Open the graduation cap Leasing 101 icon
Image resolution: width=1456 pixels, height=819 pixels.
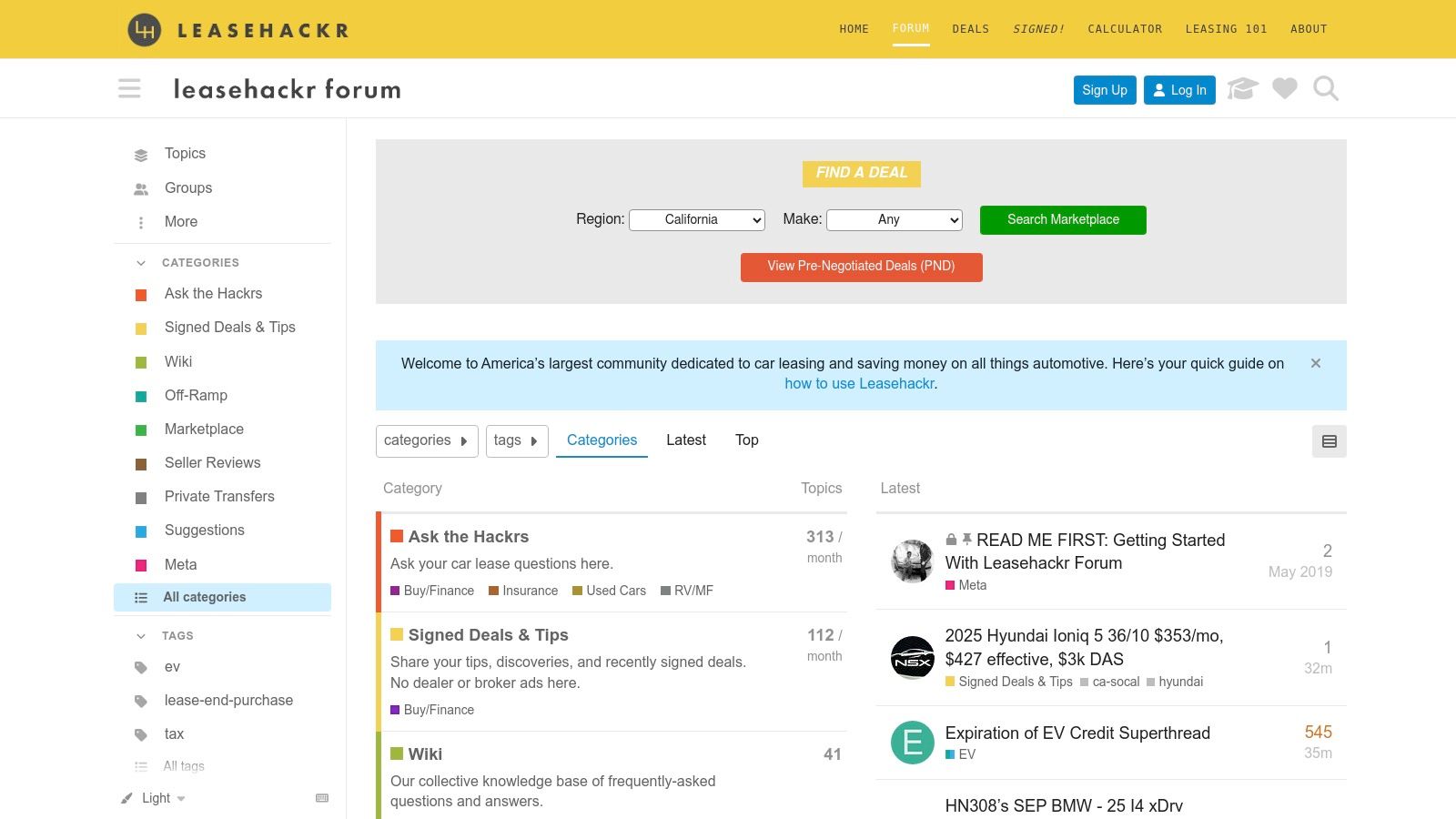click(x=1242, y=88)
